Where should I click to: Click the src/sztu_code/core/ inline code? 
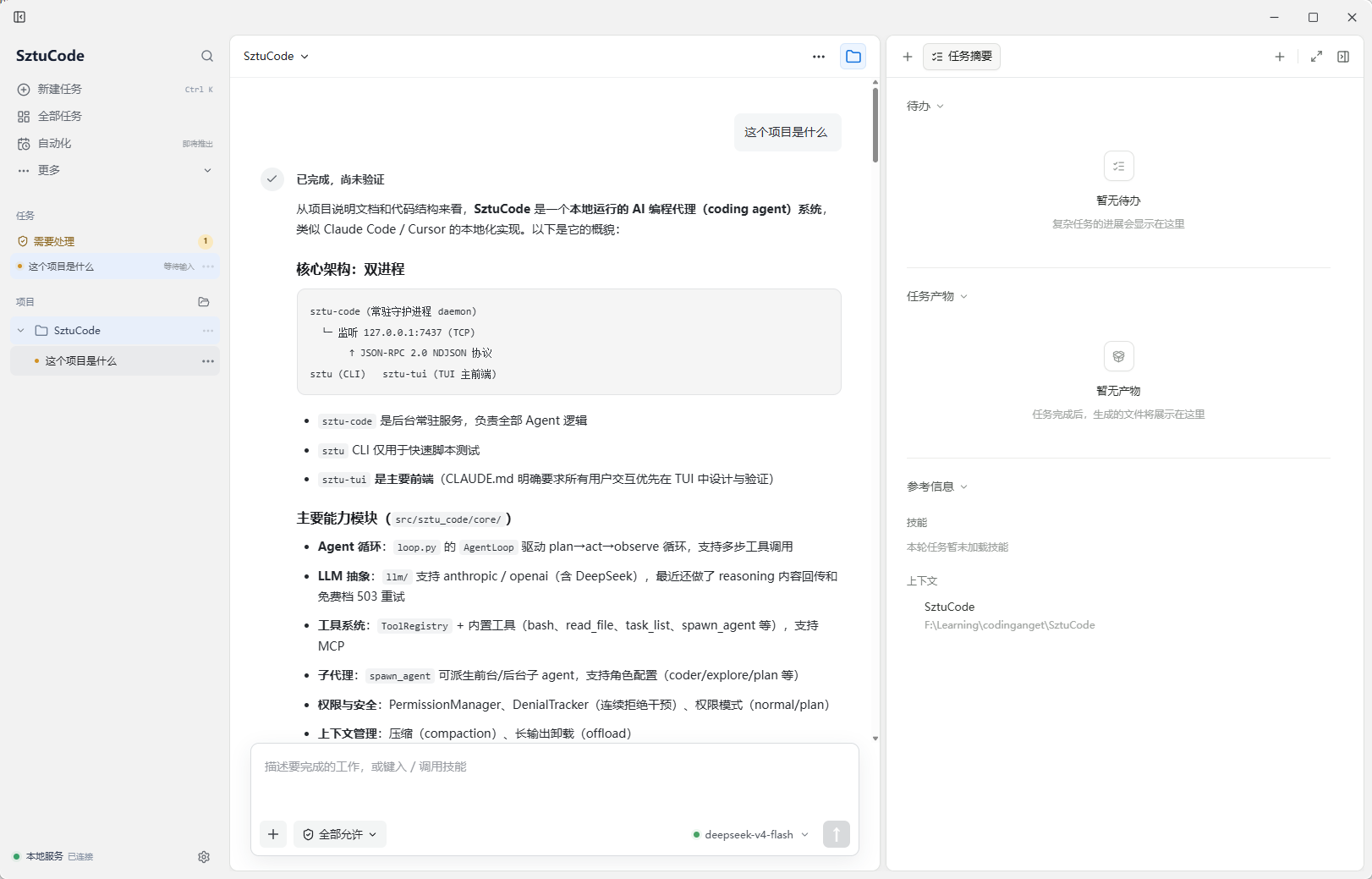pyautogui.click(x=448, y=519)
